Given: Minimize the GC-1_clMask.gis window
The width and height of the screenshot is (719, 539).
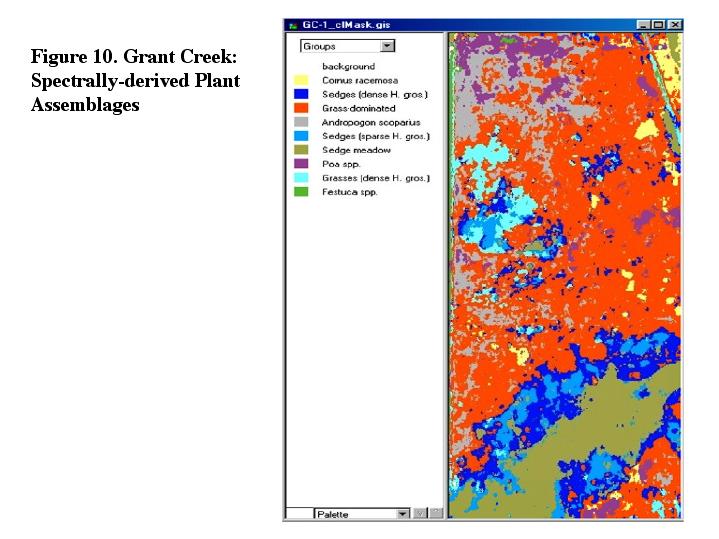Looking at the screenshot, I should [x=644, y=24].
